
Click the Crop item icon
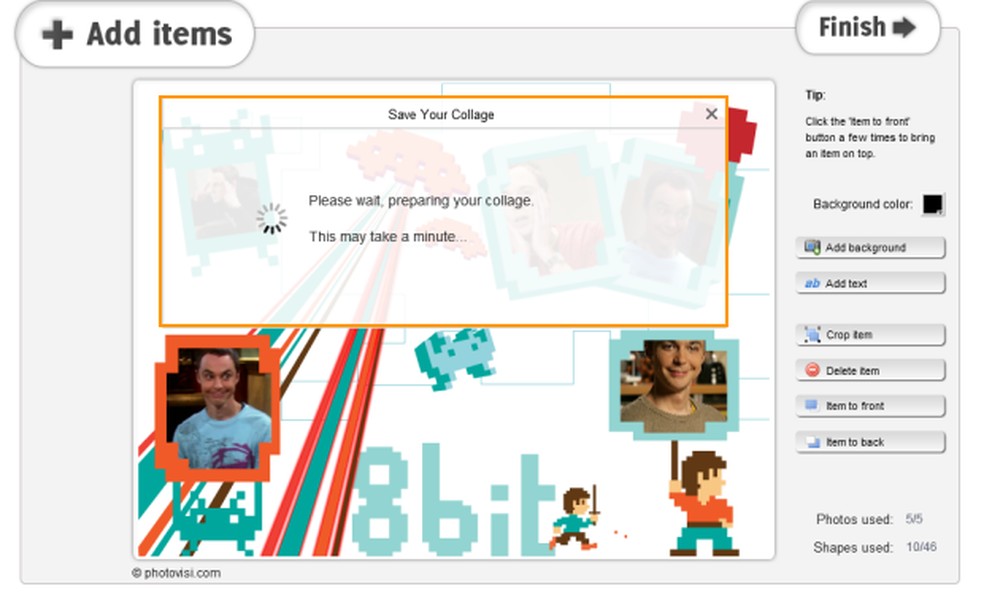click(x=813, y=334)
